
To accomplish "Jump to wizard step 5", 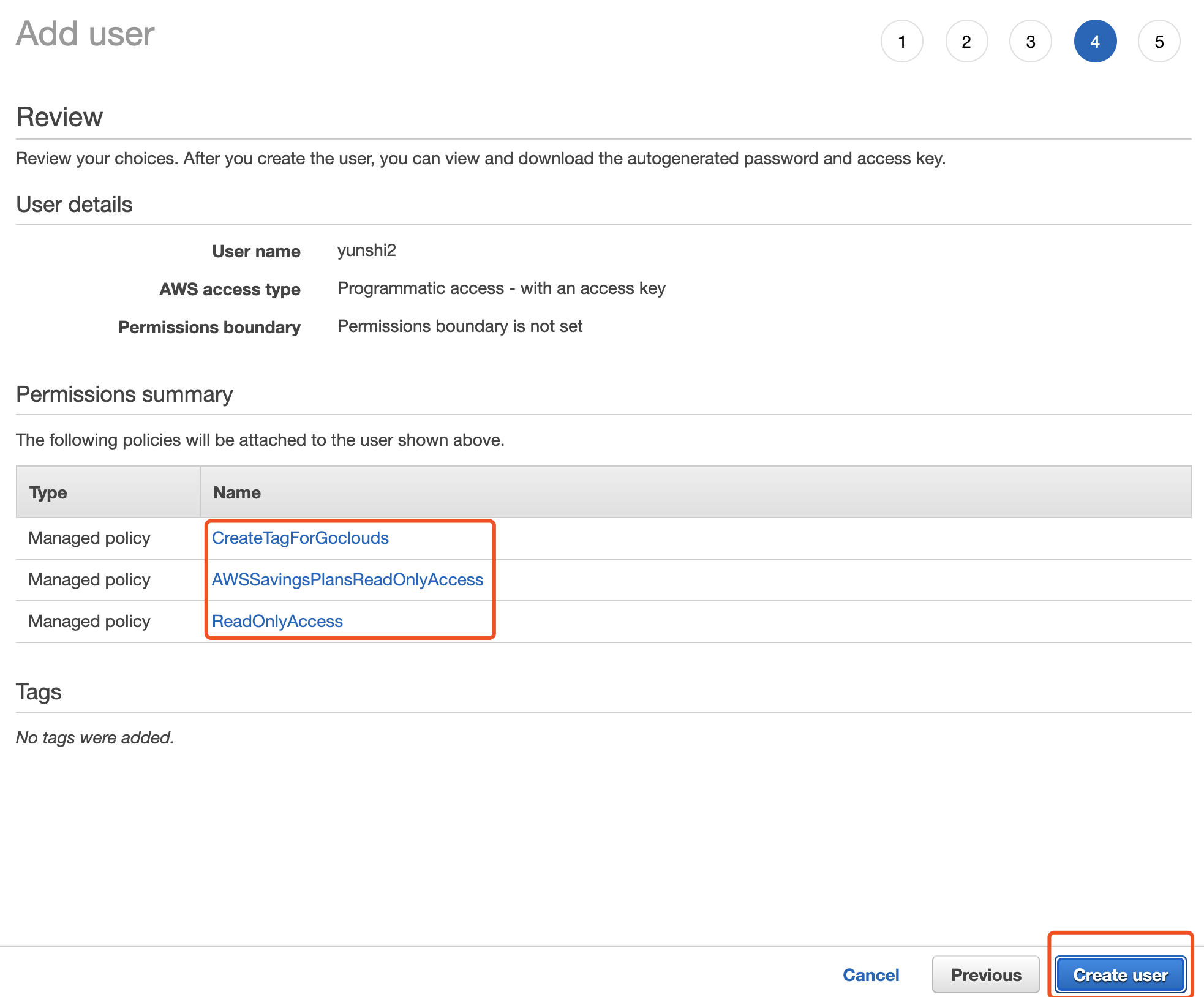I will pyautogui.click(x=1159, y=41).
